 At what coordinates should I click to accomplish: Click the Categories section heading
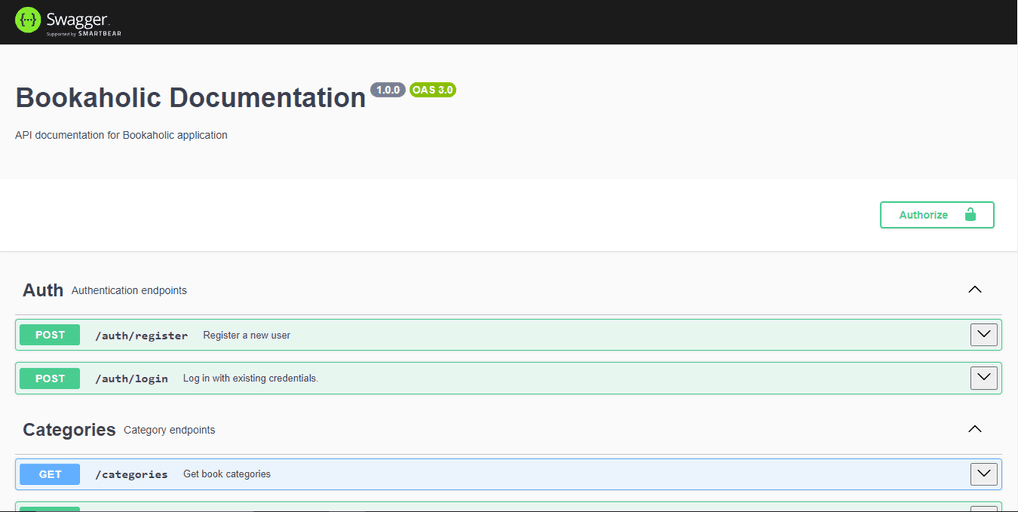(x=69, y=430)
